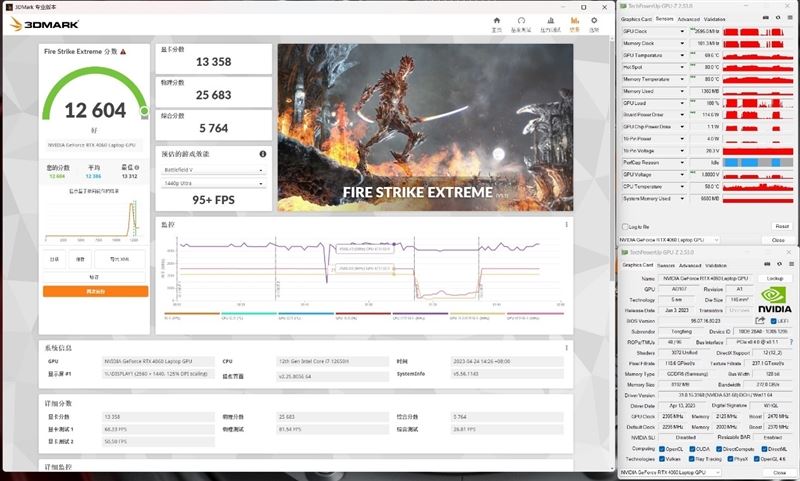
Task: Switch to Advanced tab in upper GPU-Z window
Action: (x=688, y=19)
